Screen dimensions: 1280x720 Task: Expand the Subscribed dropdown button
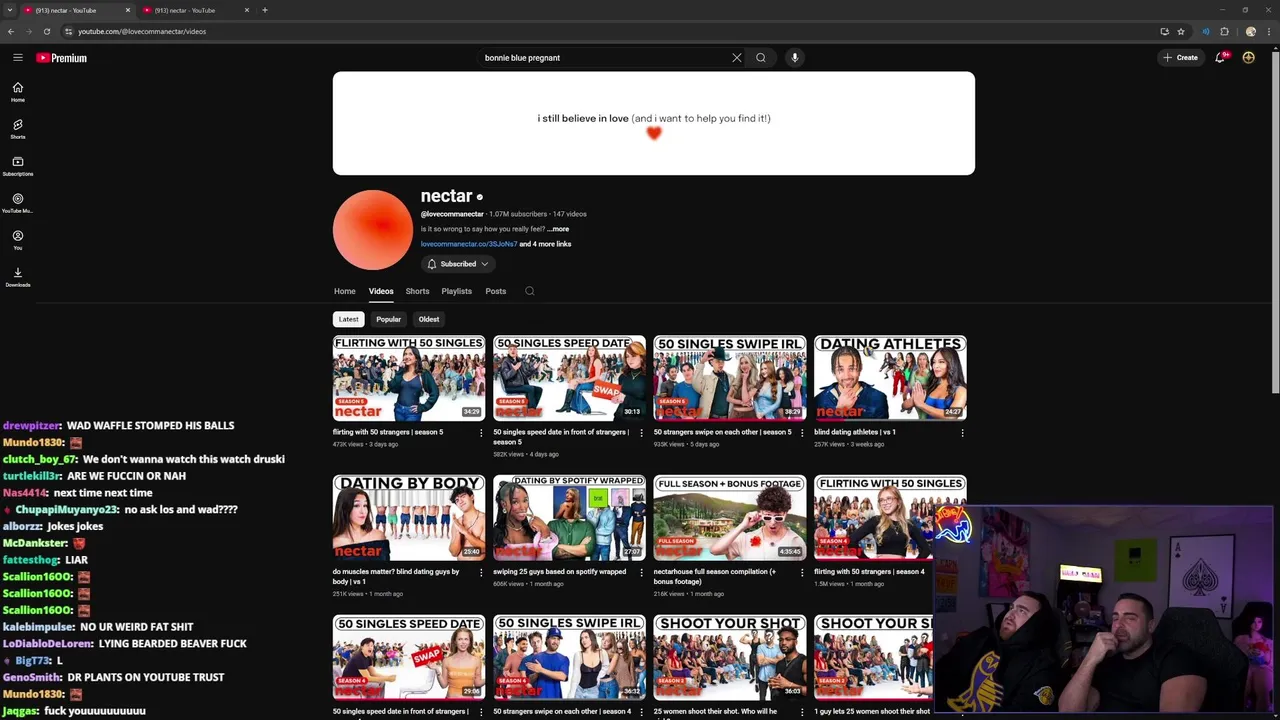pyautogui.click(x=458, y=264)
